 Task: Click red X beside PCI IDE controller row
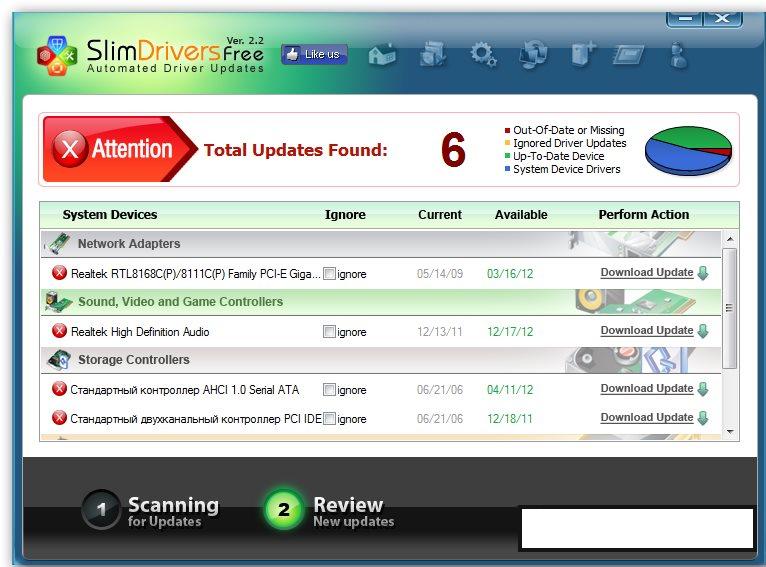(x=60, y=418)
